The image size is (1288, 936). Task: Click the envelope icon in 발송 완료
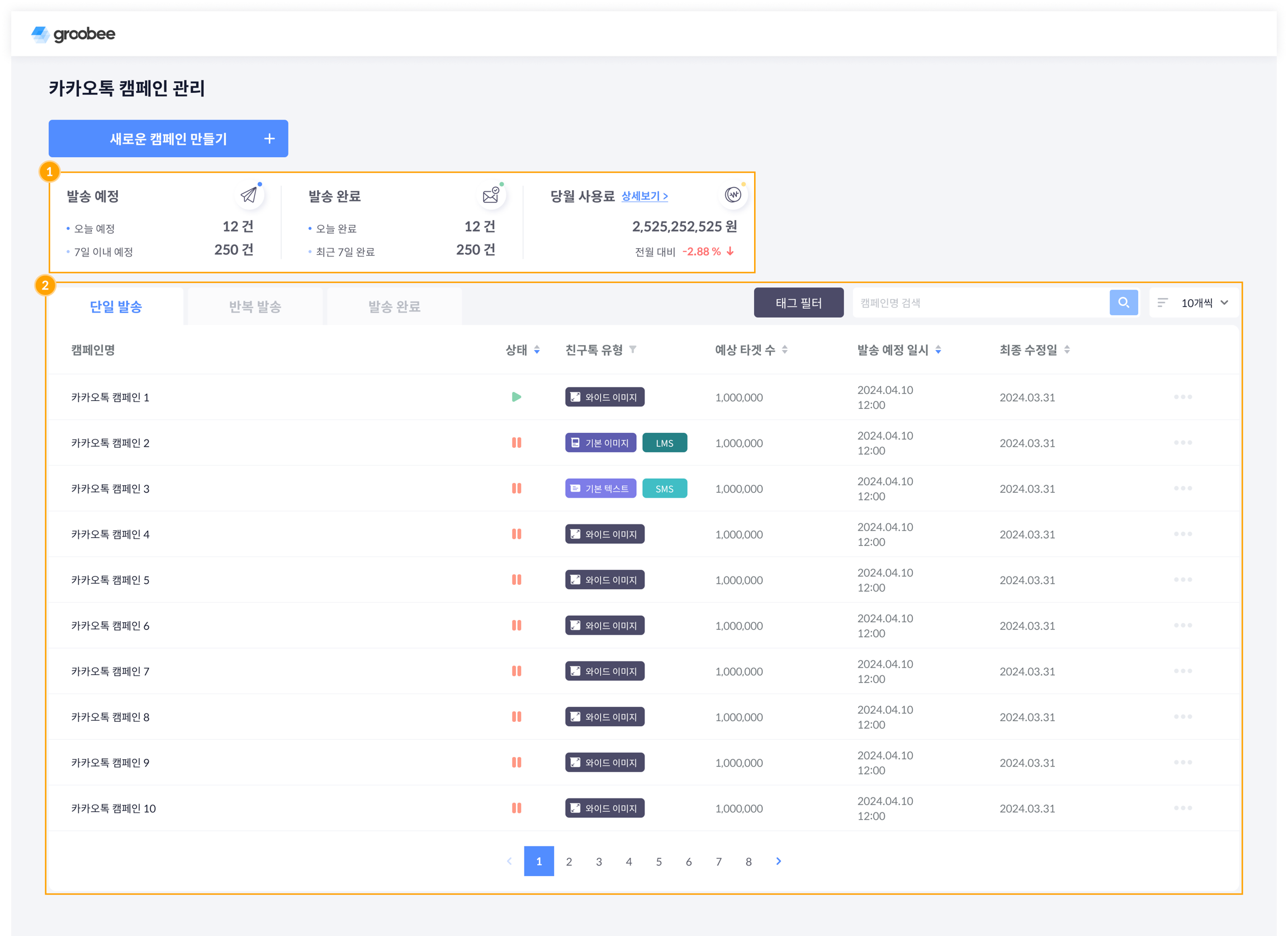tap(491, 195)
